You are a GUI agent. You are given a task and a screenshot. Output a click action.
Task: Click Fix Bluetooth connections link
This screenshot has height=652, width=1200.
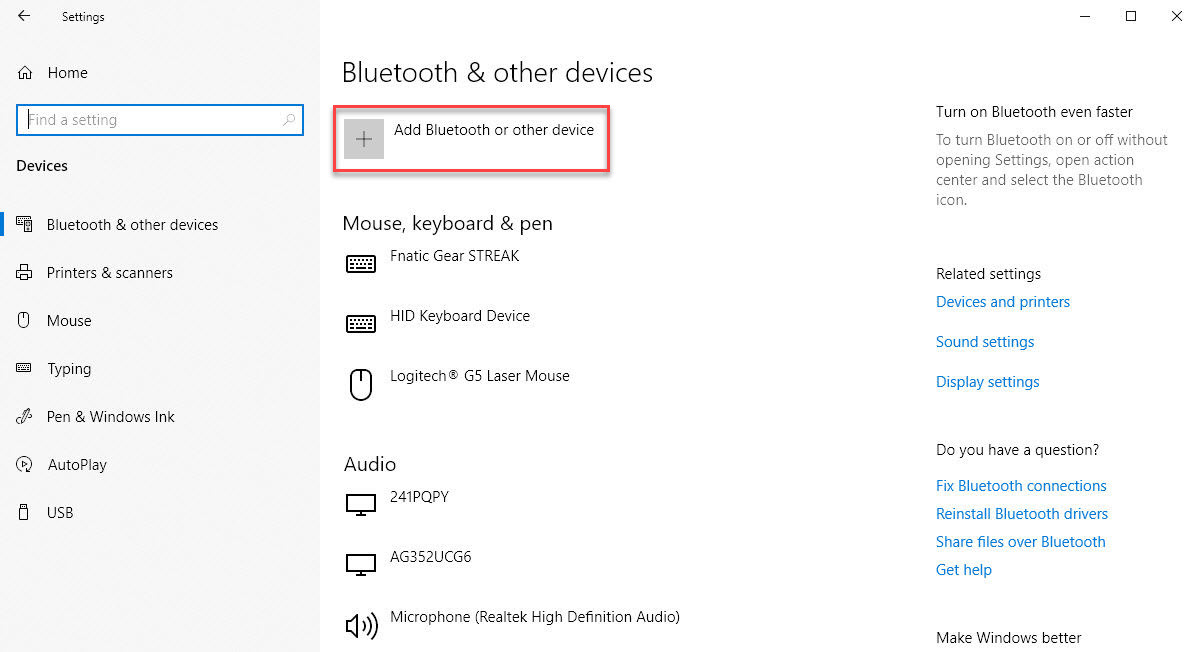[1021, 486]
